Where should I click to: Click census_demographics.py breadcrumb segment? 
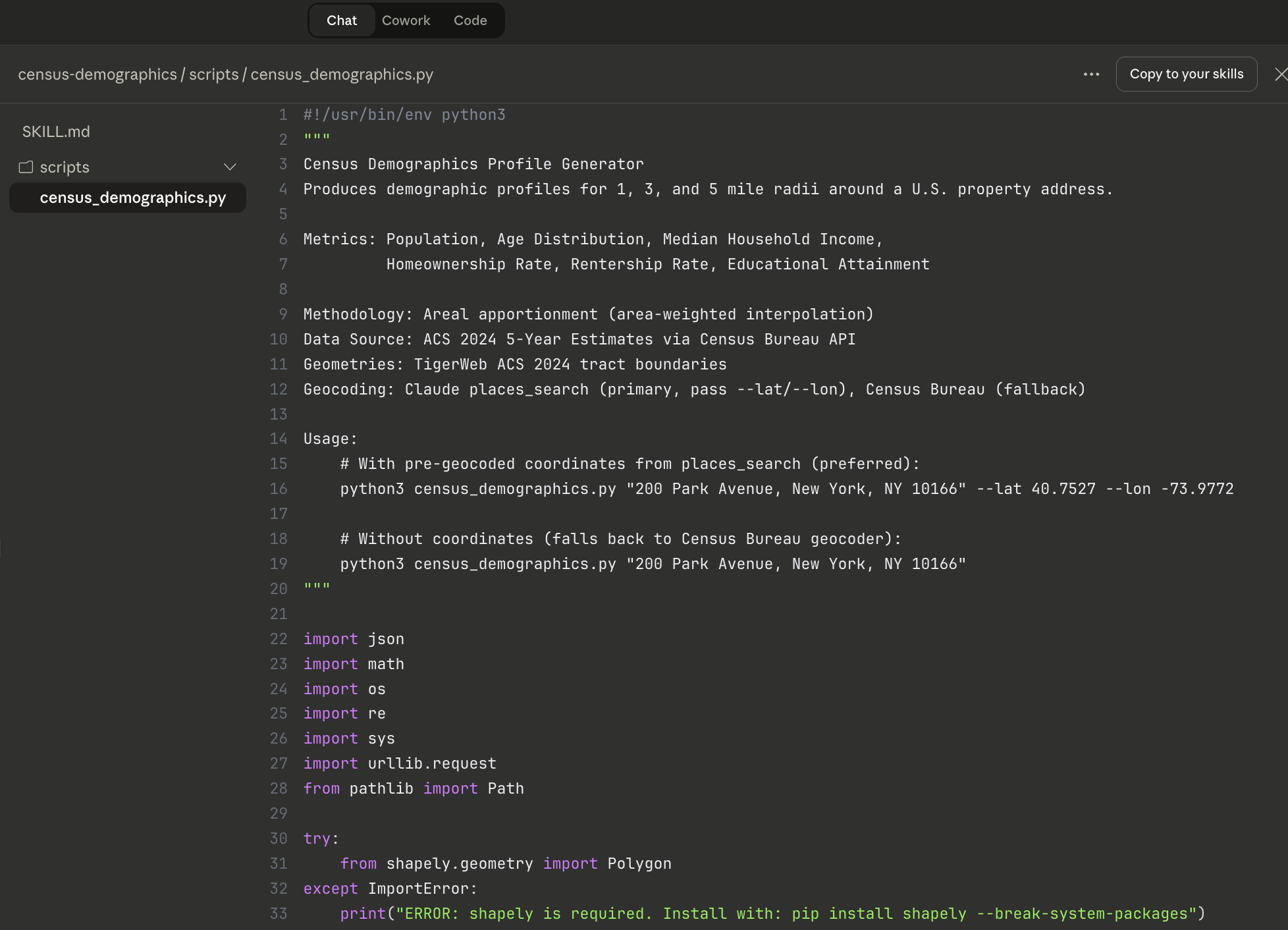(x=342, y=74)
